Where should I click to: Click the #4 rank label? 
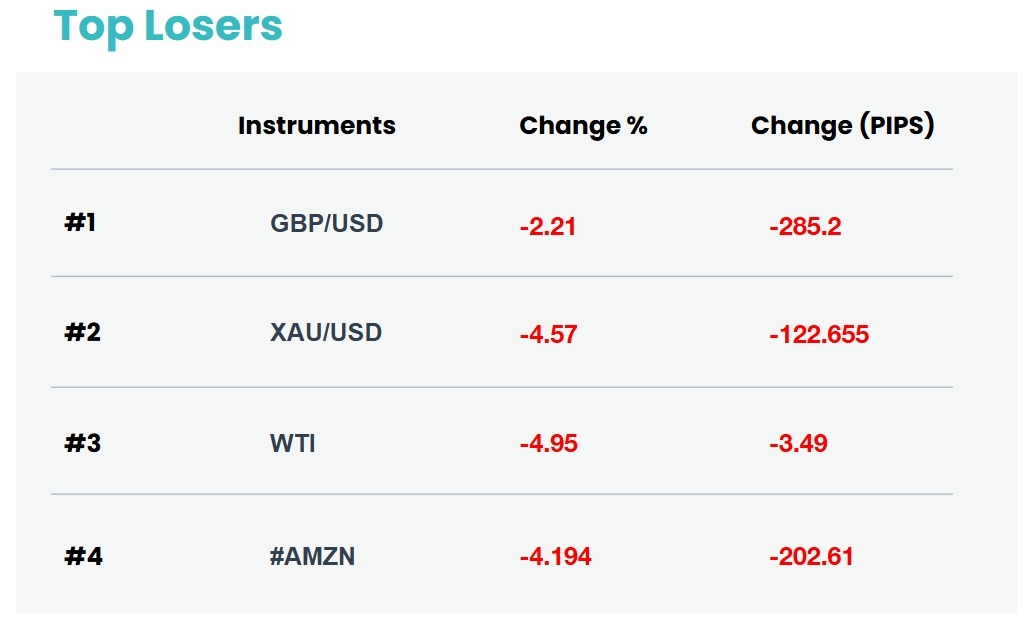pyautogui.click(x=83, y=556)
